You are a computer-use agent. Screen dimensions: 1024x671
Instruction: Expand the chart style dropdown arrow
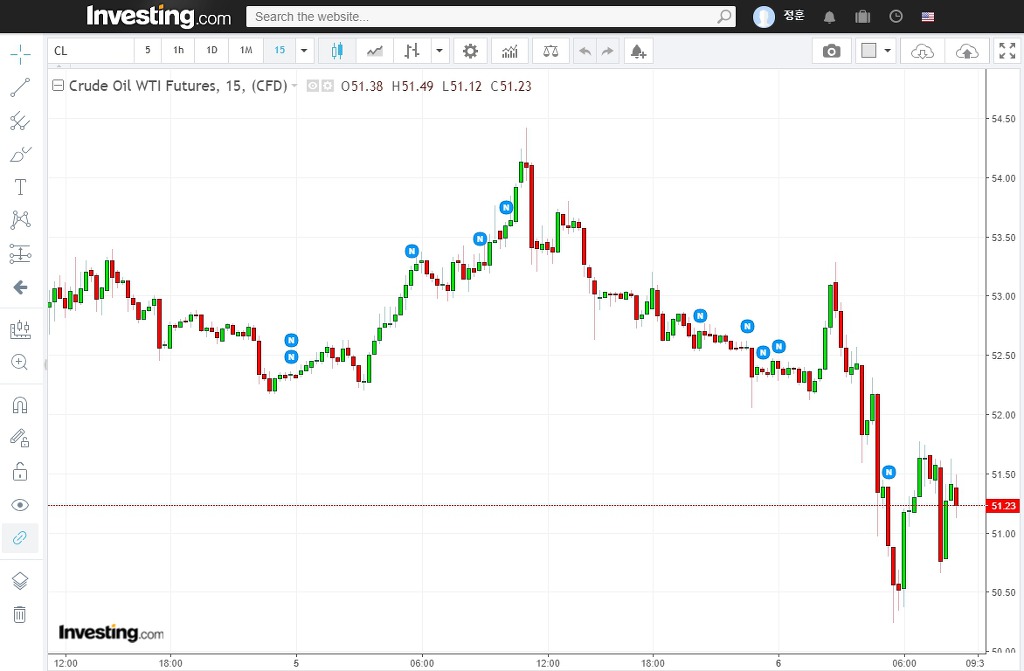click(x=440, y=51)
